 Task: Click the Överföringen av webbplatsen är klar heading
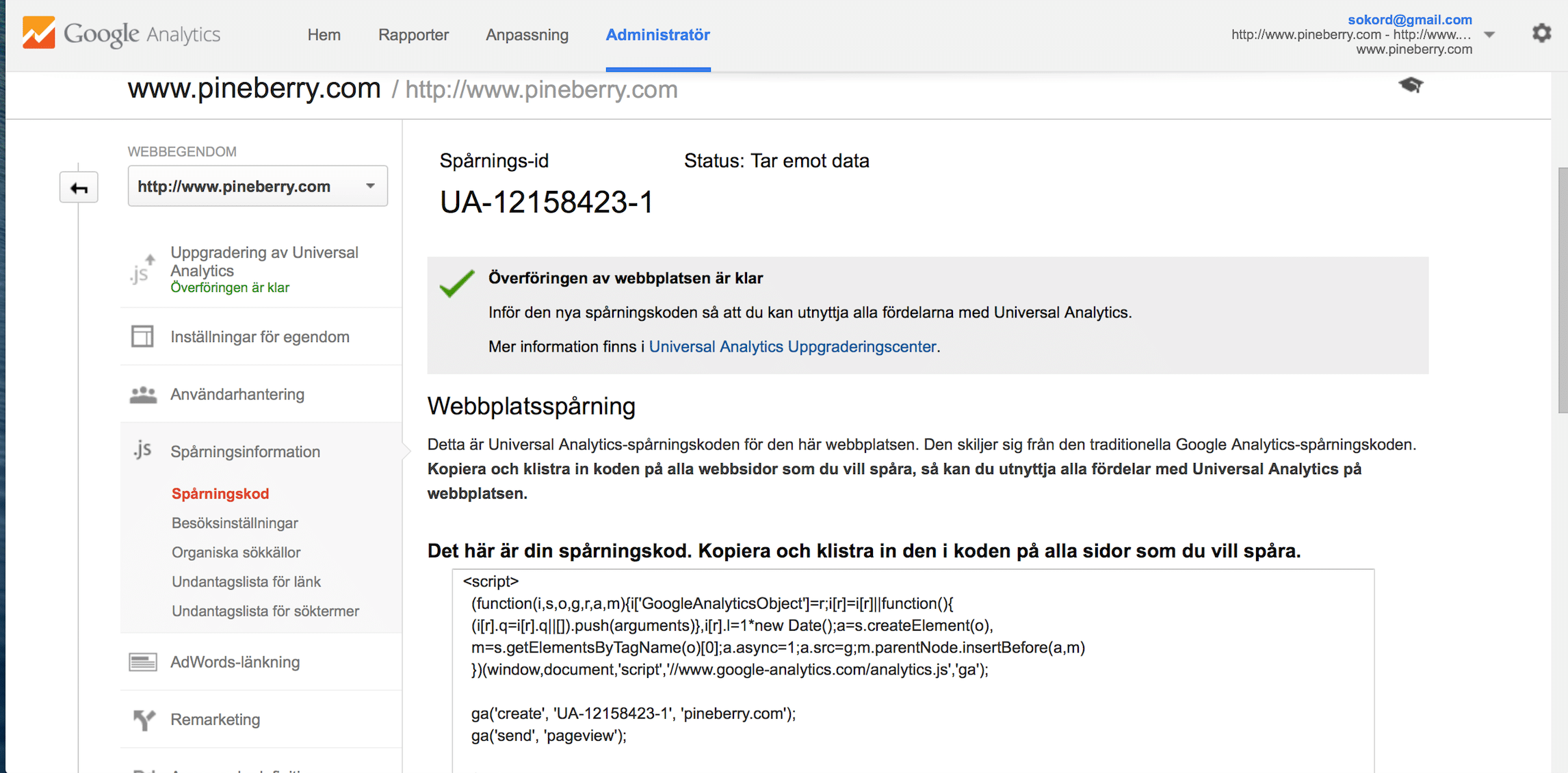point(625,278)
